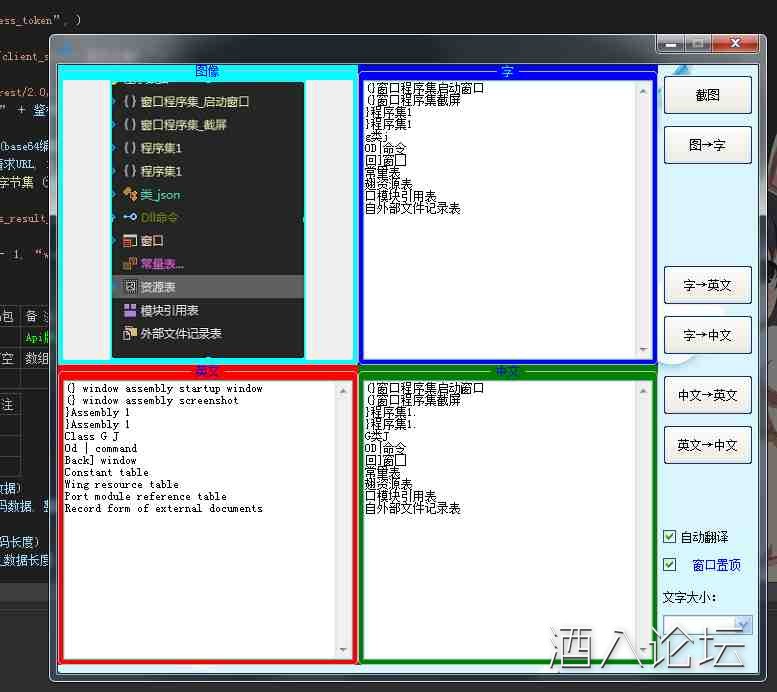Click the 外部文件记录表 icon
This screenshot has width=777, height=692.
130,333
